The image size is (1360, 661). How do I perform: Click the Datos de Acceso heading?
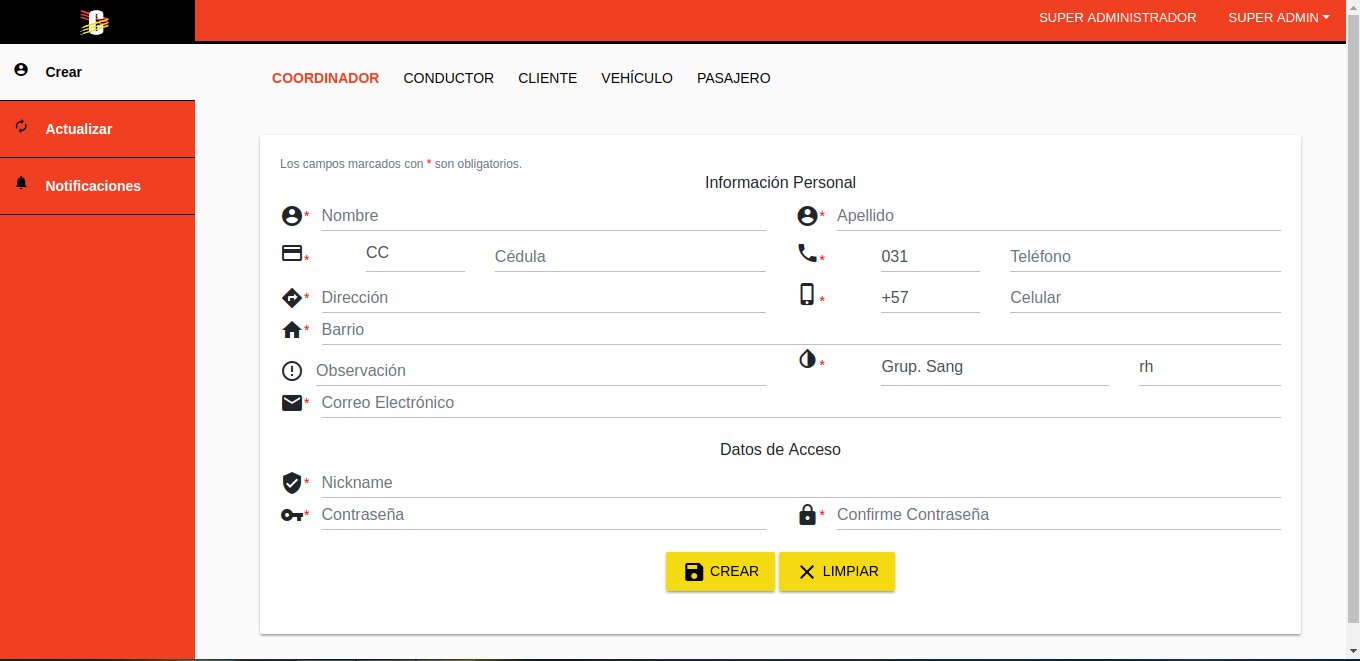tap(780, 450)
